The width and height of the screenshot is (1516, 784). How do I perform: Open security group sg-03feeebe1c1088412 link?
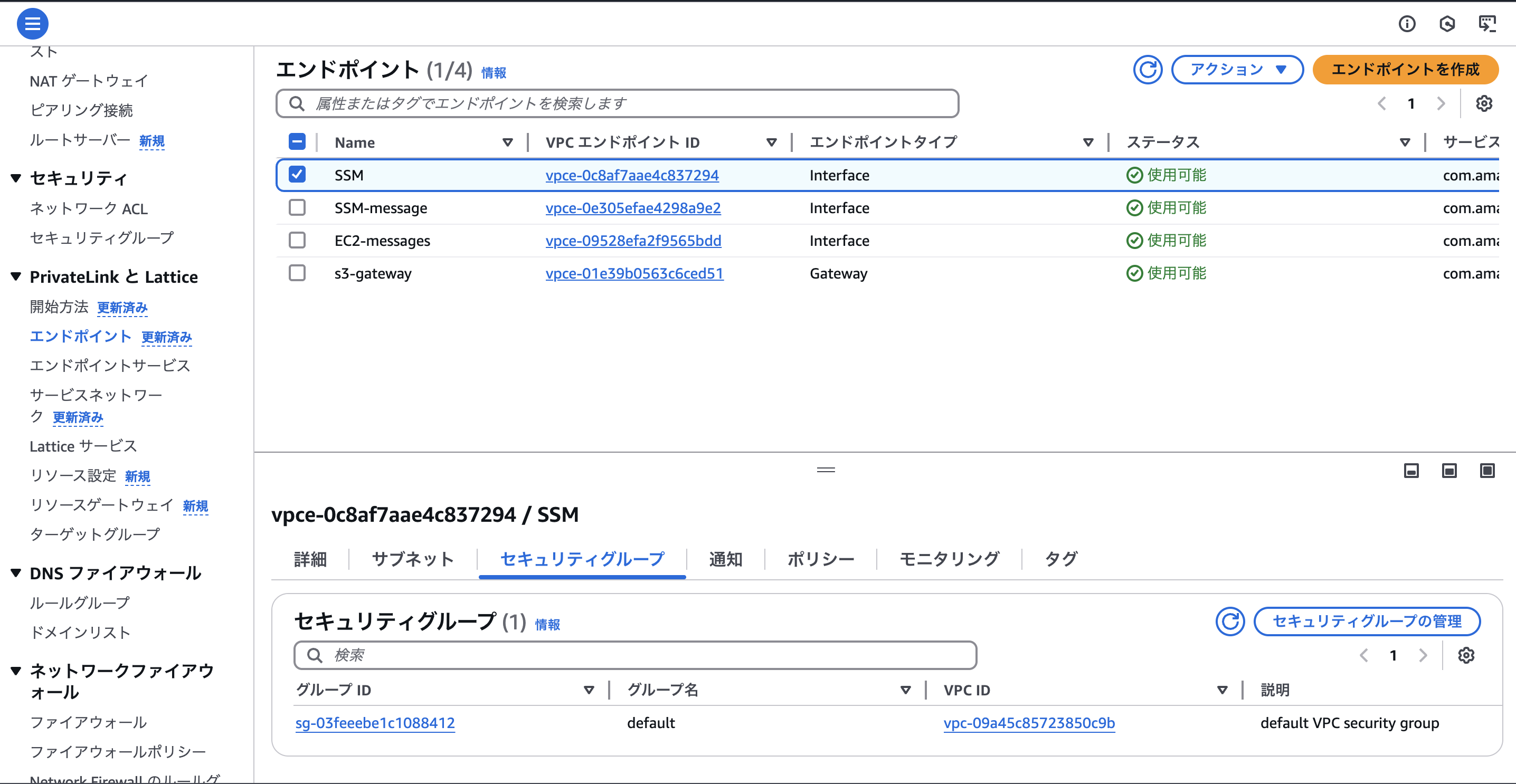click(375, 723)
